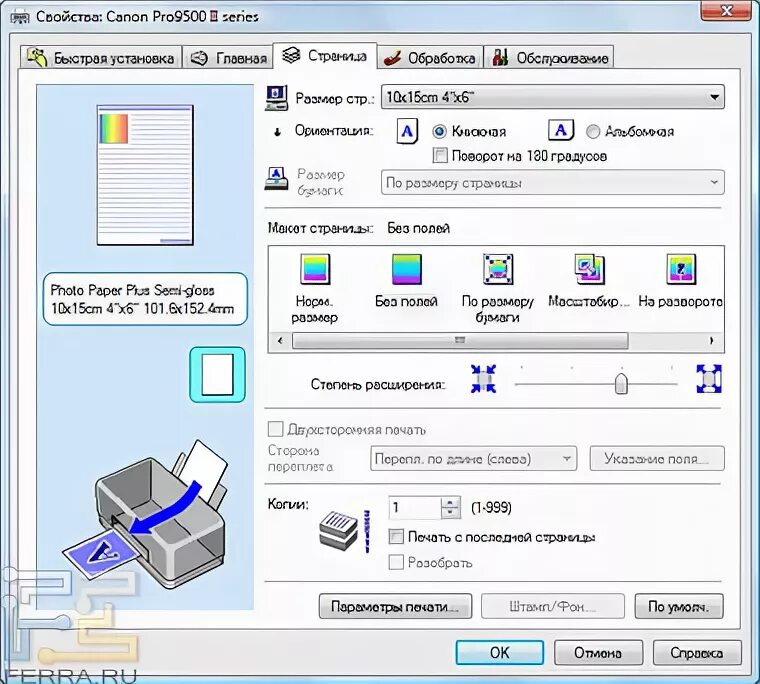Click in the Копии number field
This screenshot has width=760, height=684.
[x=415, y=508]
